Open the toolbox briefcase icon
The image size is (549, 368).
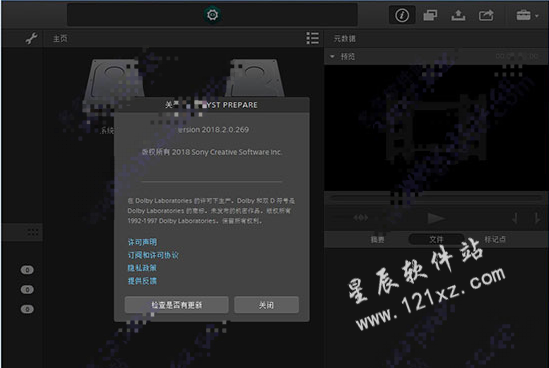pos(523,15)
